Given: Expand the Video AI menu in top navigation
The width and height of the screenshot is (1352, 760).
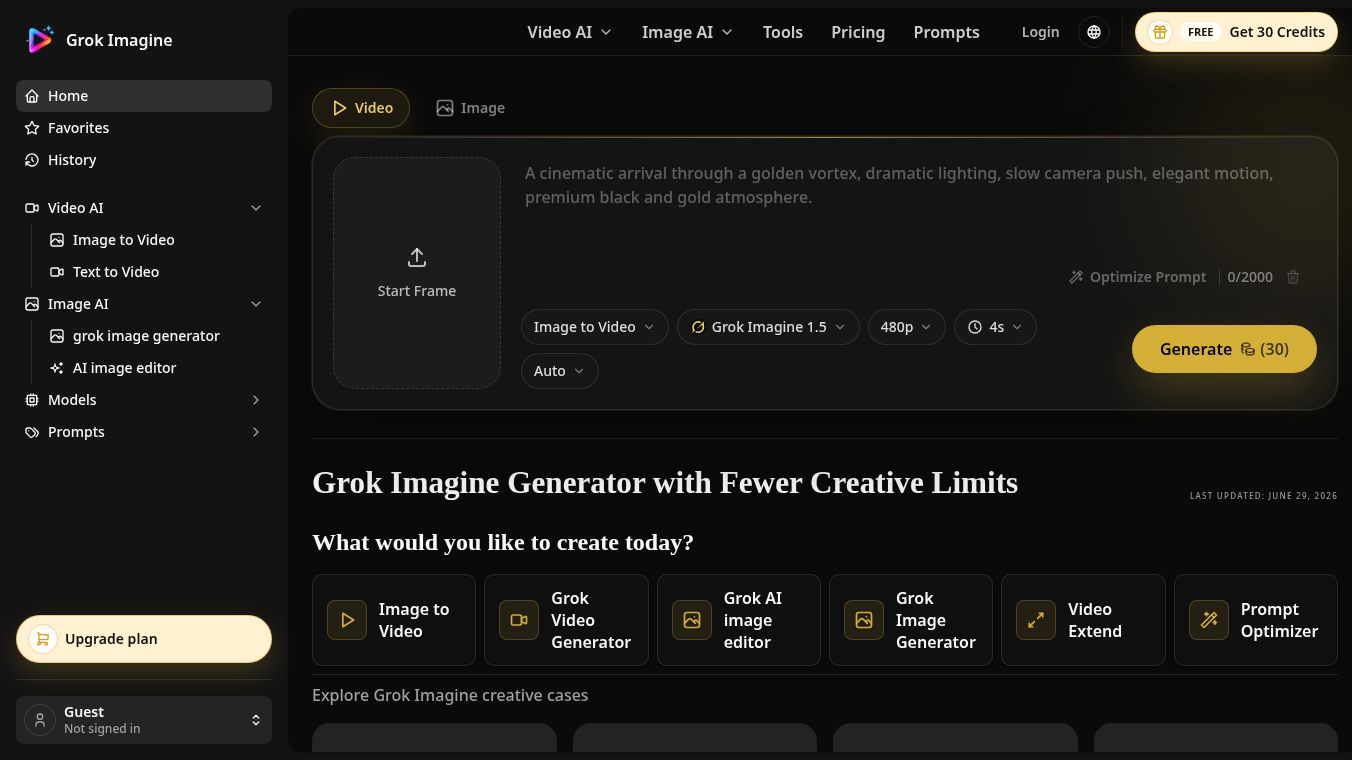Looking at the screenshot, I should 569,32.
